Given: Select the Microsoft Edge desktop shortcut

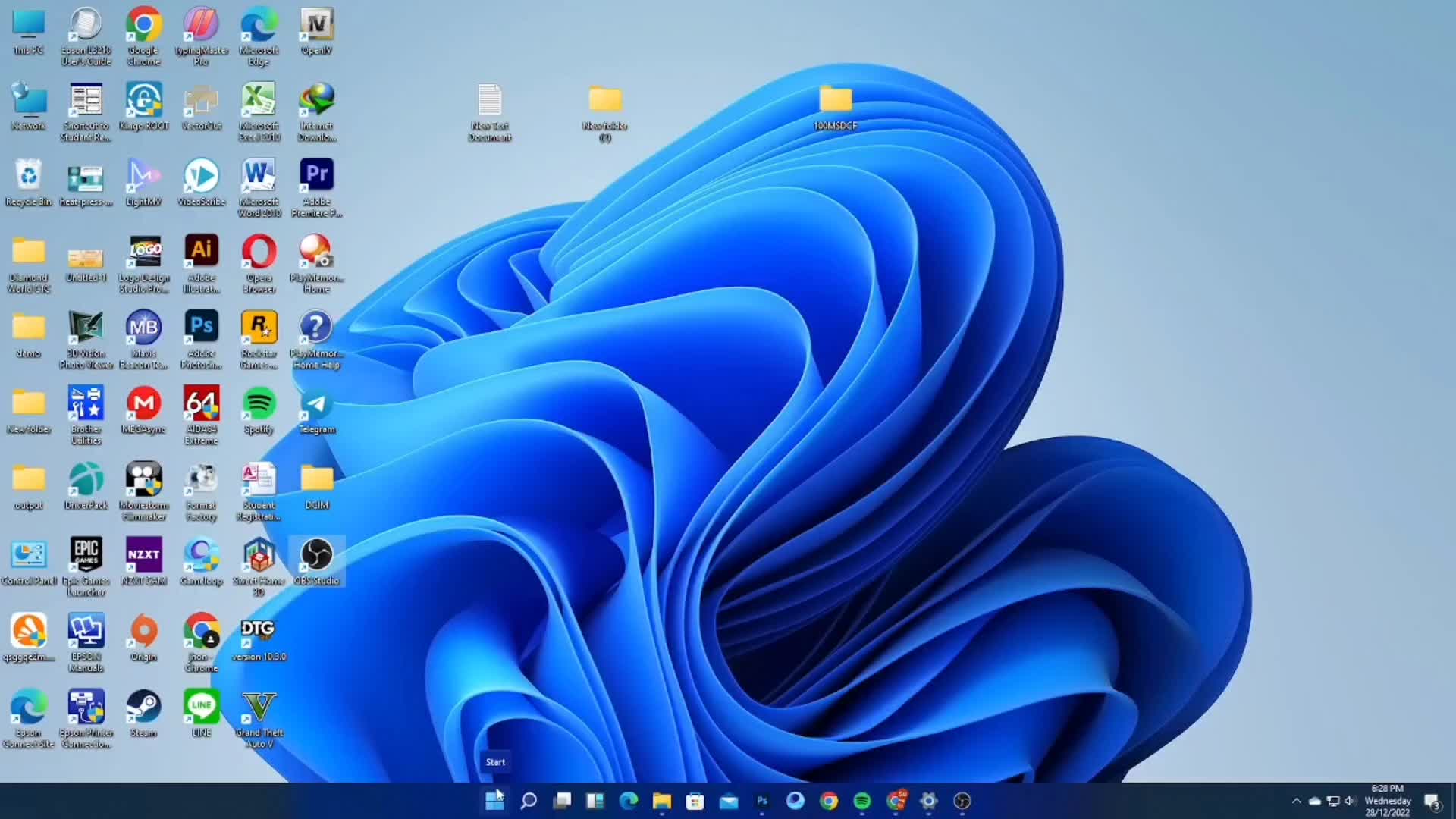Looking at the screenshot, I should [259, 36].
